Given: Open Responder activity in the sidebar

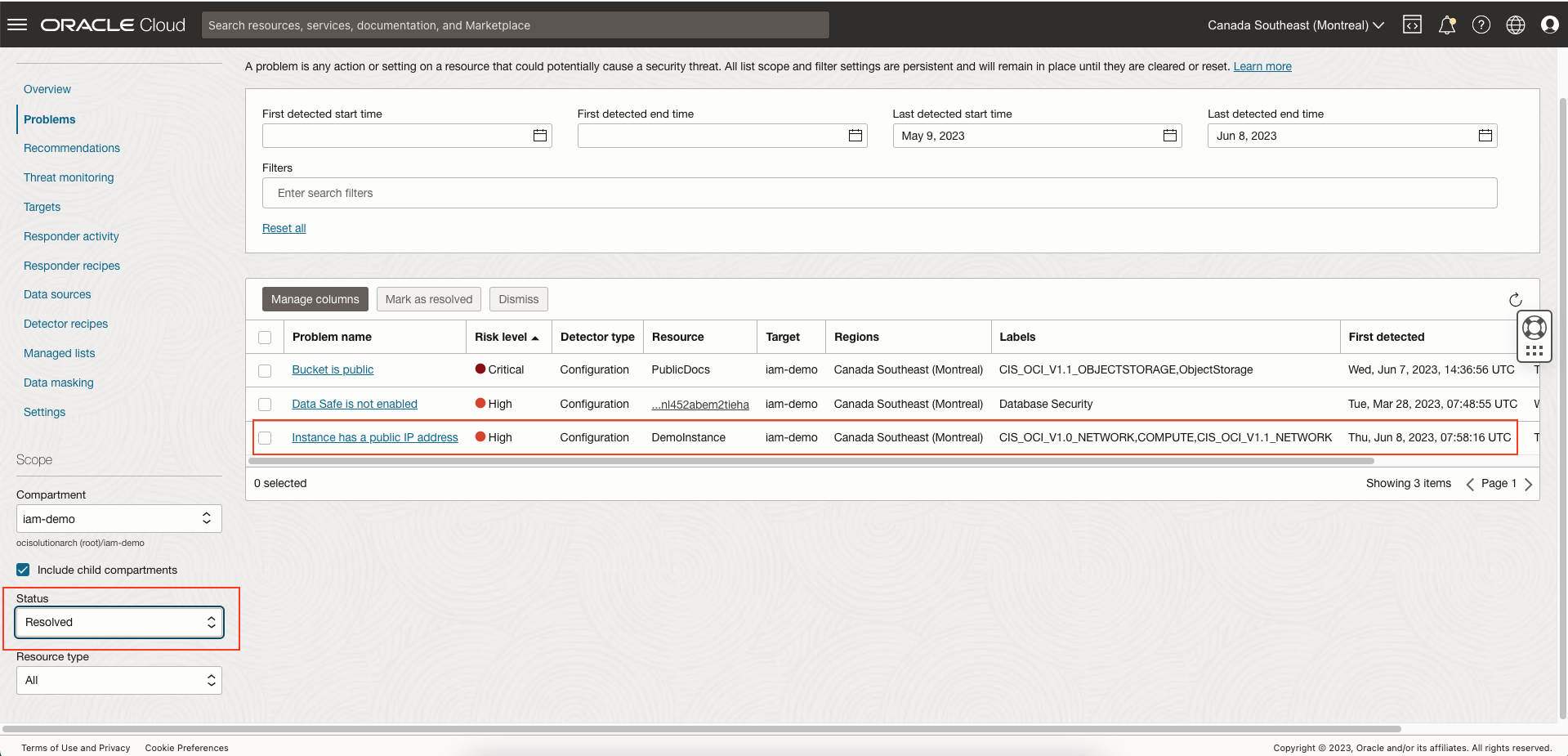Looking at the screenshot, I should 71,236.
